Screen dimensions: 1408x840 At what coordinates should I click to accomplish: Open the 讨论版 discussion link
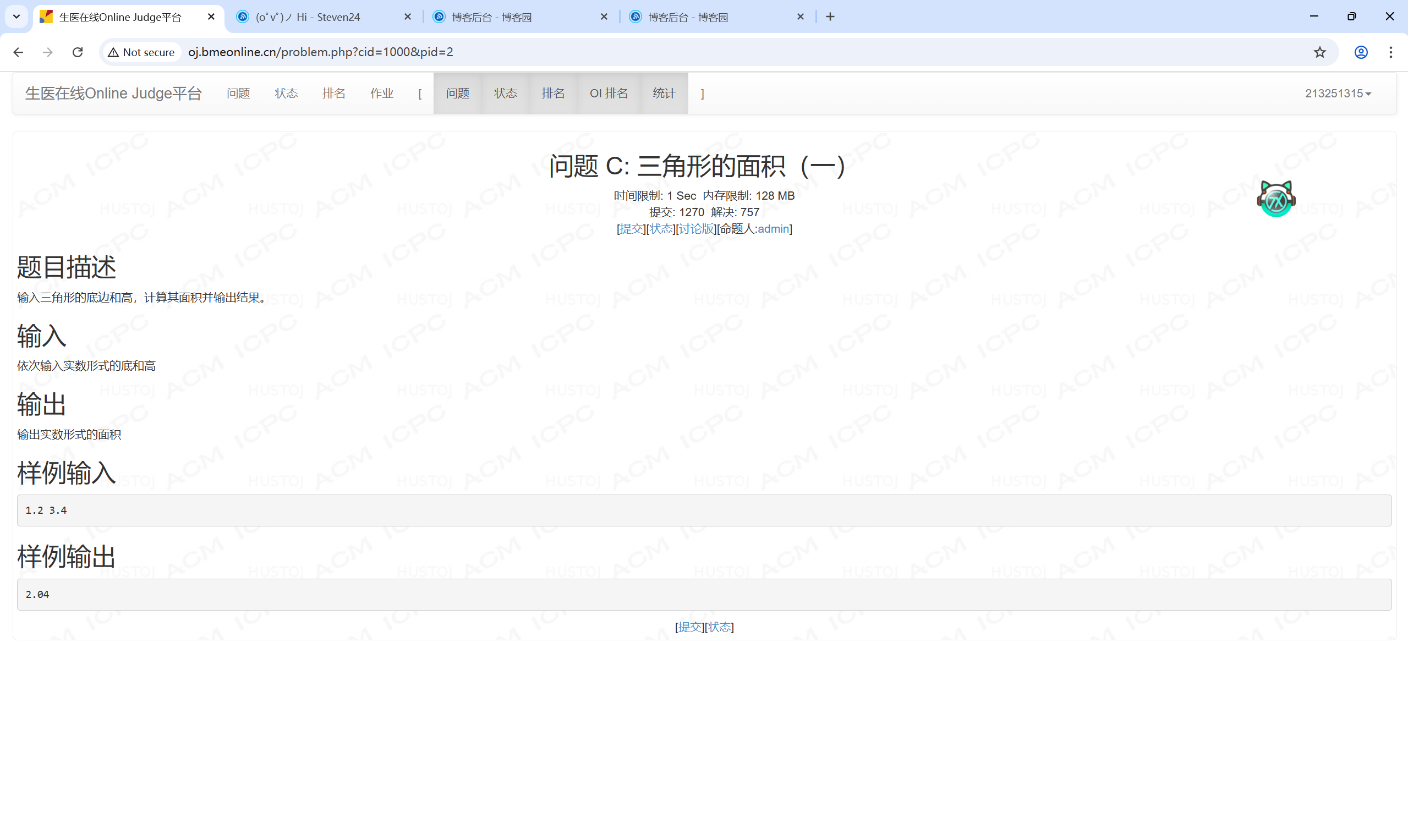[696, 229]
